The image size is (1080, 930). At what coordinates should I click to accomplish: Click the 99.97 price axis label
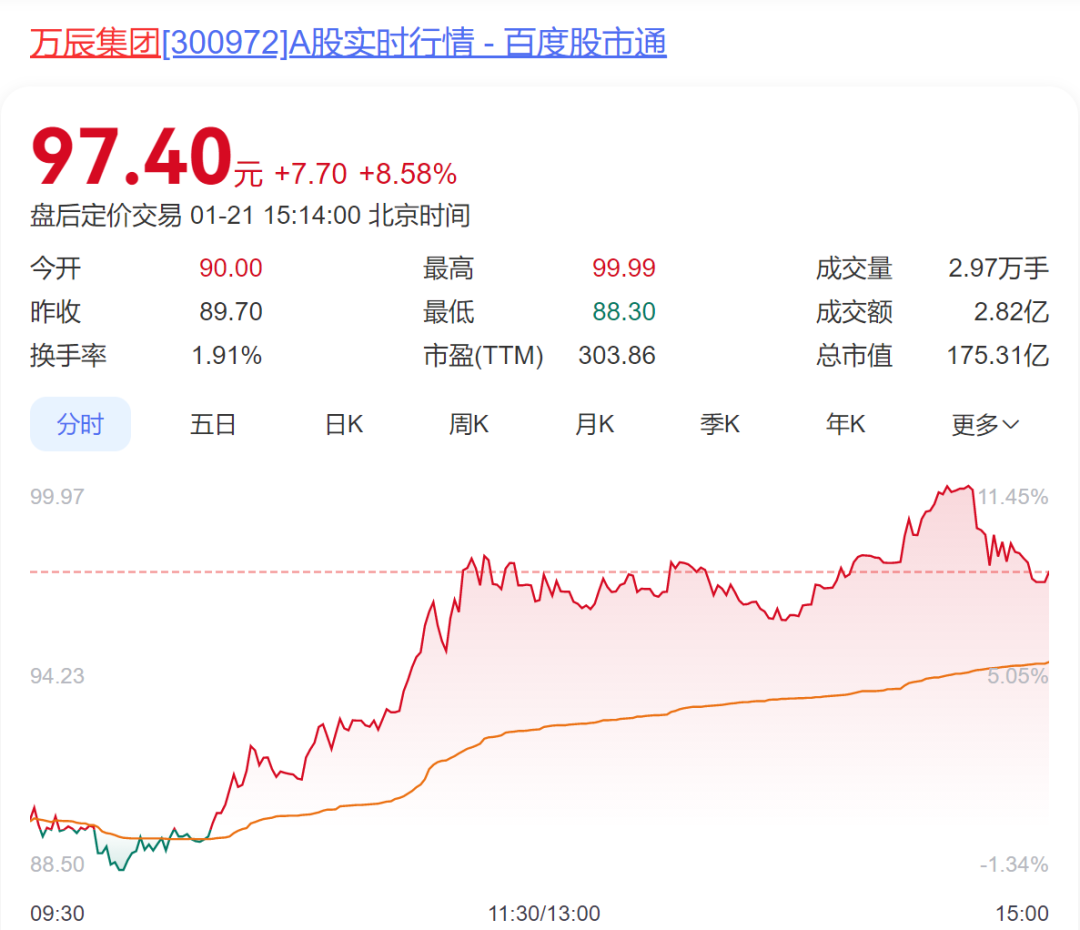click(x=57, y=497)
